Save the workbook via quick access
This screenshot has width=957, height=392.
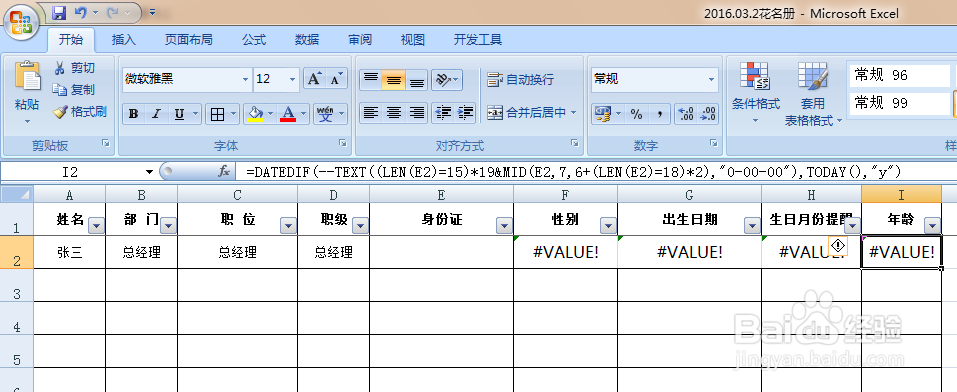(x=59, y=12)
